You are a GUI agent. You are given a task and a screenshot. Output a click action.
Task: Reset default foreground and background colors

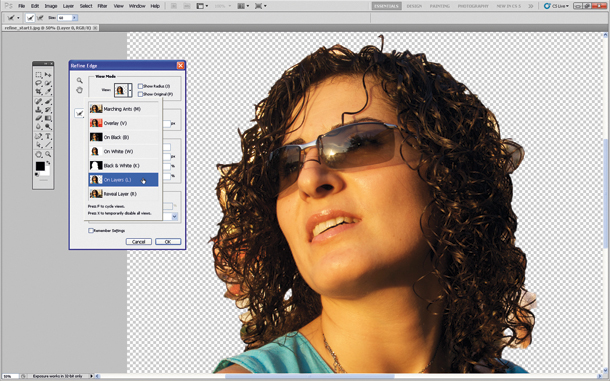[37, 174]
